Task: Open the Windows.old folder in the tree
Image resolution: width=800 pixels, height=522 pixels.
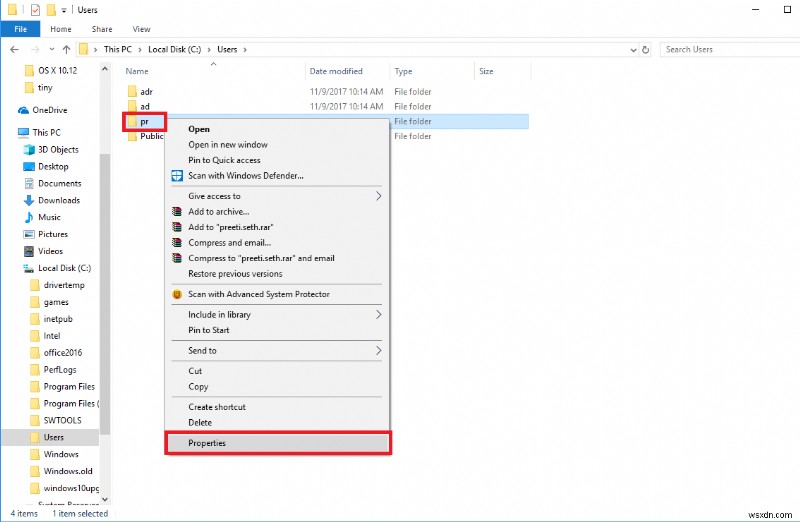Action: pyautogui.click(x=68, y=471)
